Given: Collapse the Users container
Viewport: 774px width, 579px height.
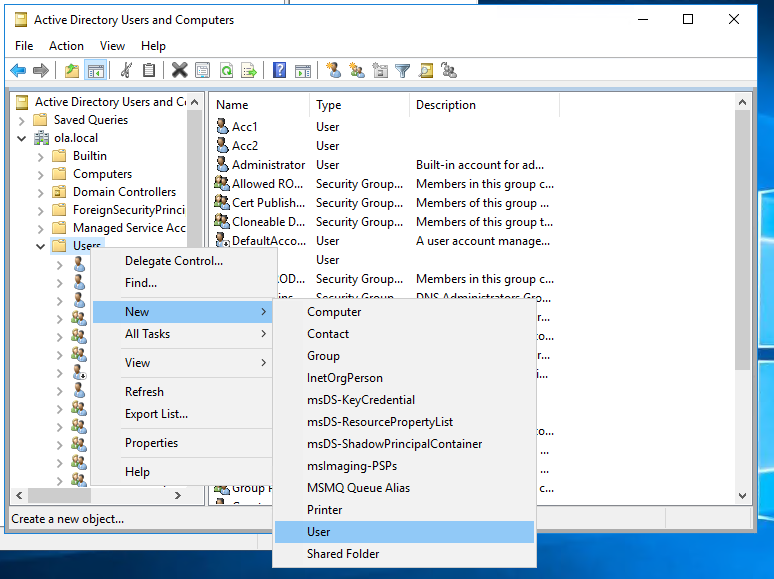Looking at the screenshot, I should [41, 246].
